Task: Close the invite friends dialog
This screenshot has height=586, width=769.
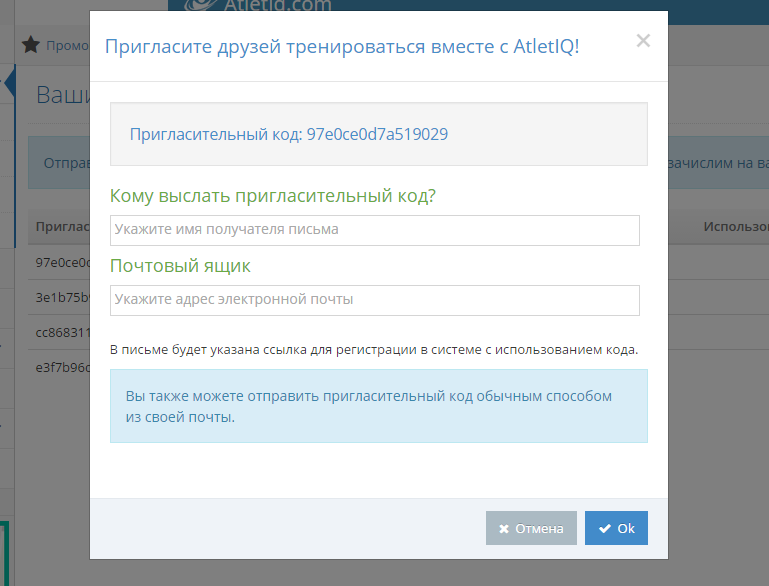Action: point(643,41)
